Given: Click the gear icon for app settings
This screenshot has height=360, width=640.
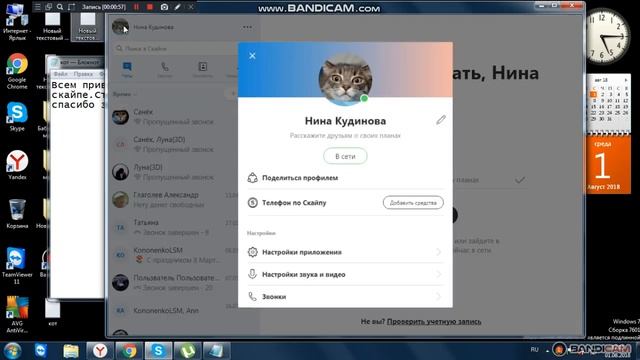Looking at the screenshot, I should pos(253,252).
